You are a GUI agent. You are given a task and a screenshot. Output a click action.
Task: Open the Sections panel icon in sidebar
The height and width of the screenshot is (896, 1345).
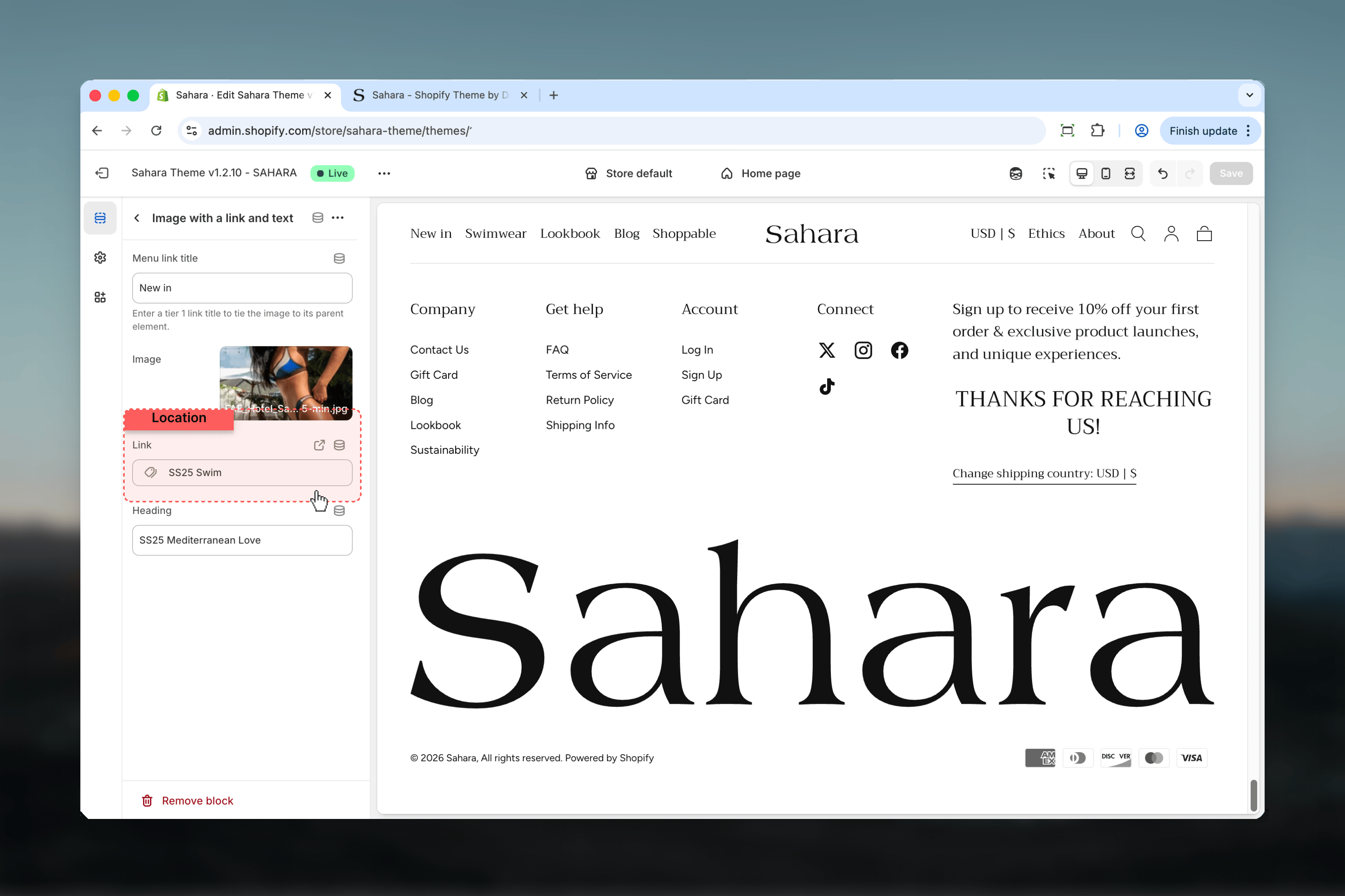pos(100,218)
